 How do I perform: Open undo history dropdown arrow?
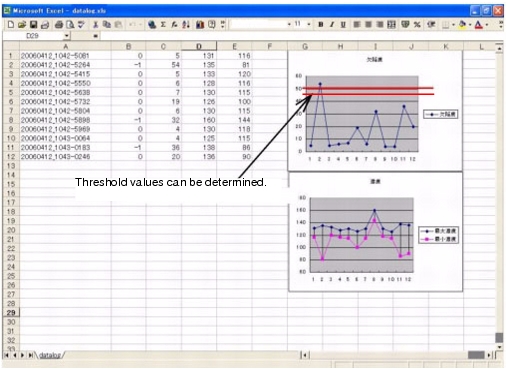[x=140, y=24]
